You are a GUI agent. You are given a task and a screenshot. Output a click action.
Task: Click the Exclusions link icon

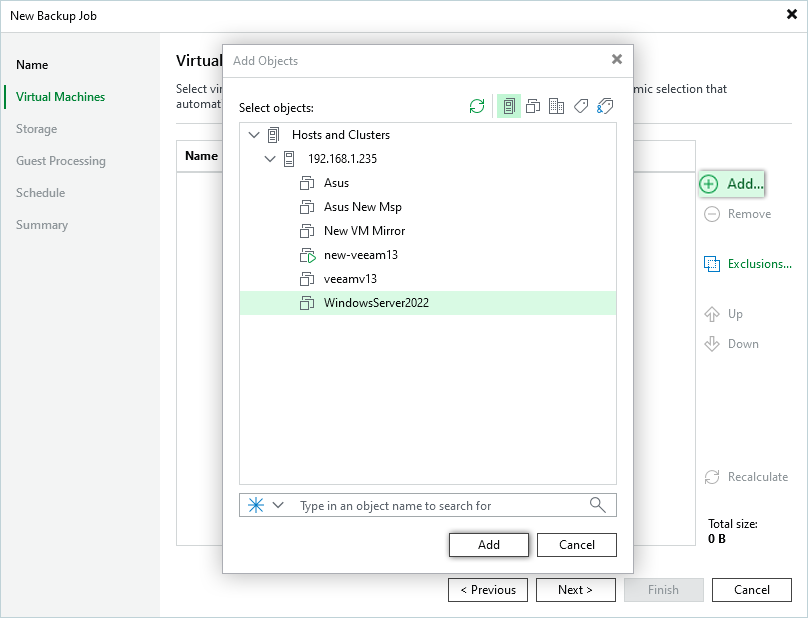pos(712,264)
